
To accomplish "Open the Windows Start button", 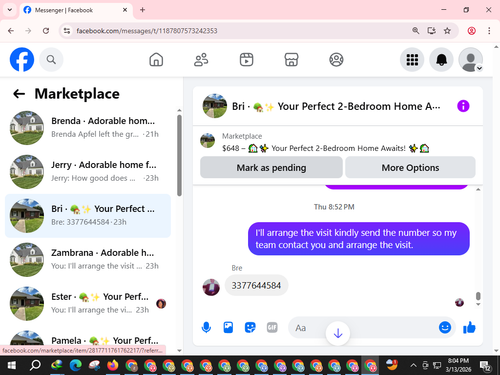I will point(11,366).
